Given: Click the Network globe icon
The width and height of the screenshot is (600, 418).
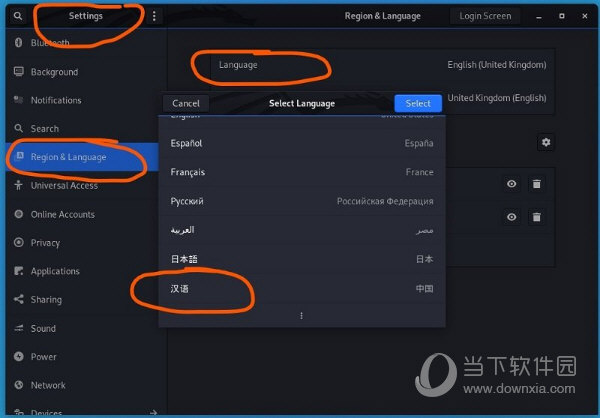Looking at the screenshot, I should pyautogui.click(x=18, y=385).
